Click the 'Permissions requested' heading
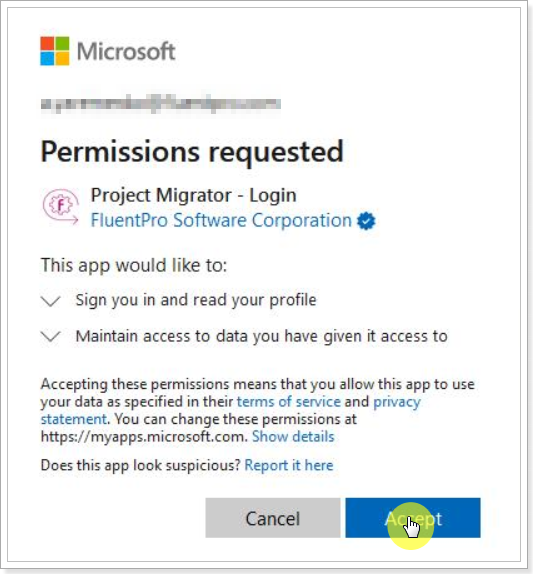Screen dimensions: 533x574 [x=192, y=152]
